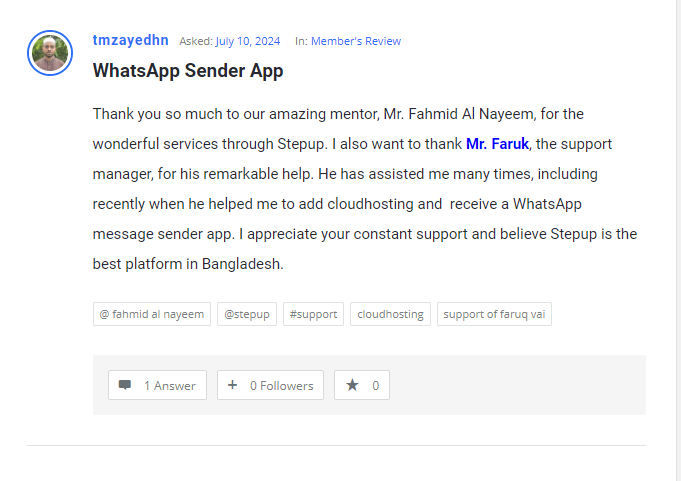Open the Member's Review category
681x481 pixels.
click(x=356, y=42)
